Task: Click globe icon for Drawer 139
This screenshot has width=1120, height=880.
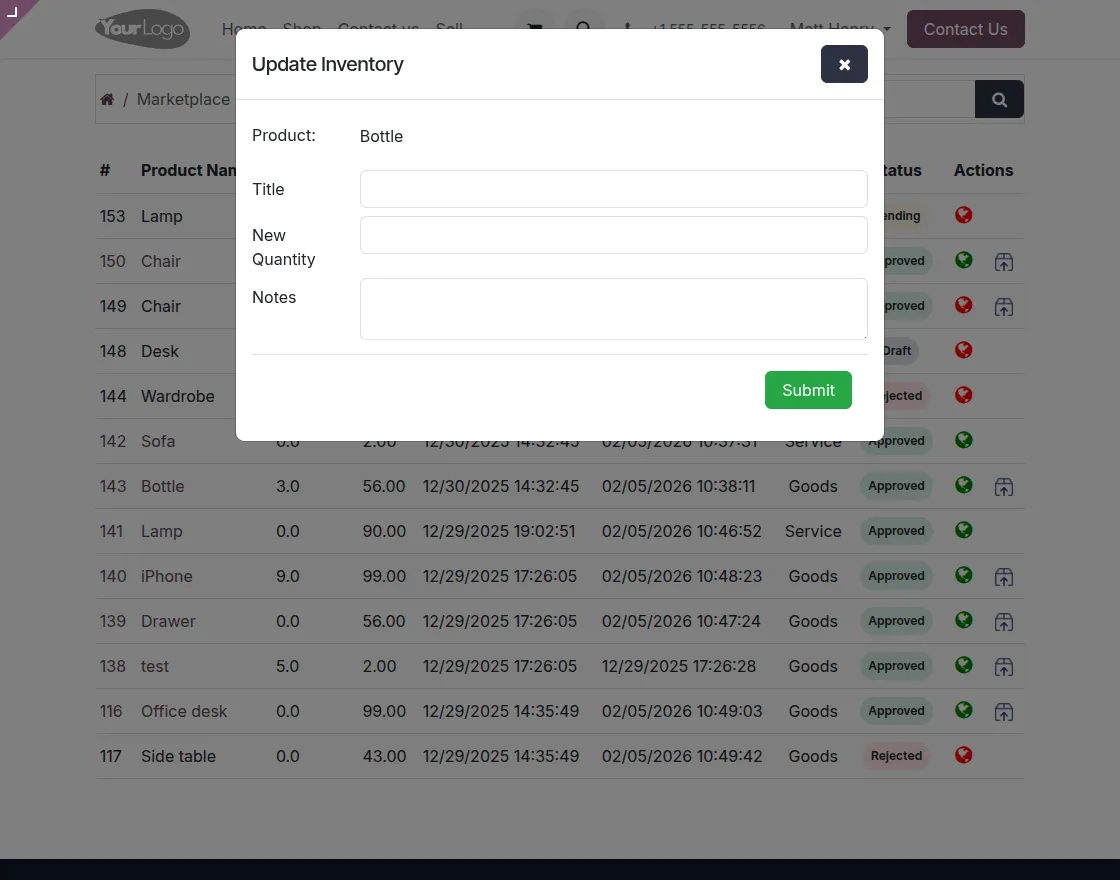Action: click(964, 620)
